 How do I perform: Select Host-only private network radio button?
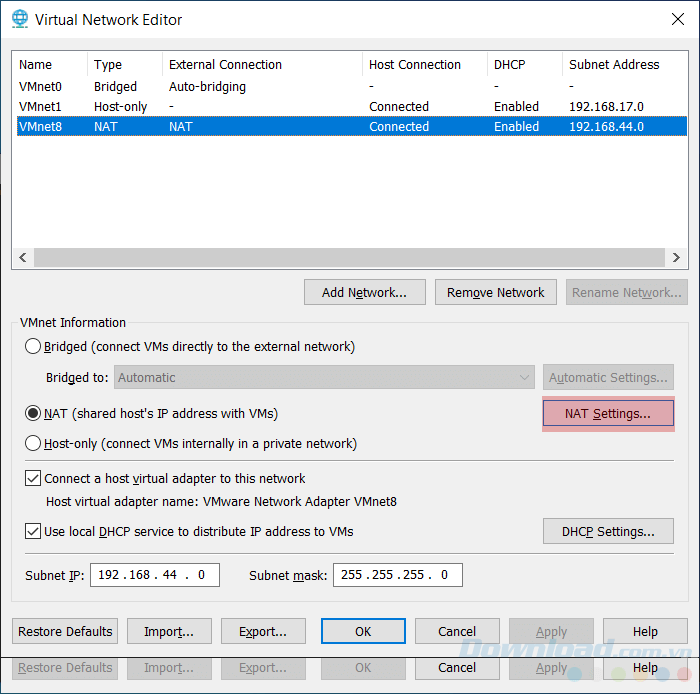point(33,443)
